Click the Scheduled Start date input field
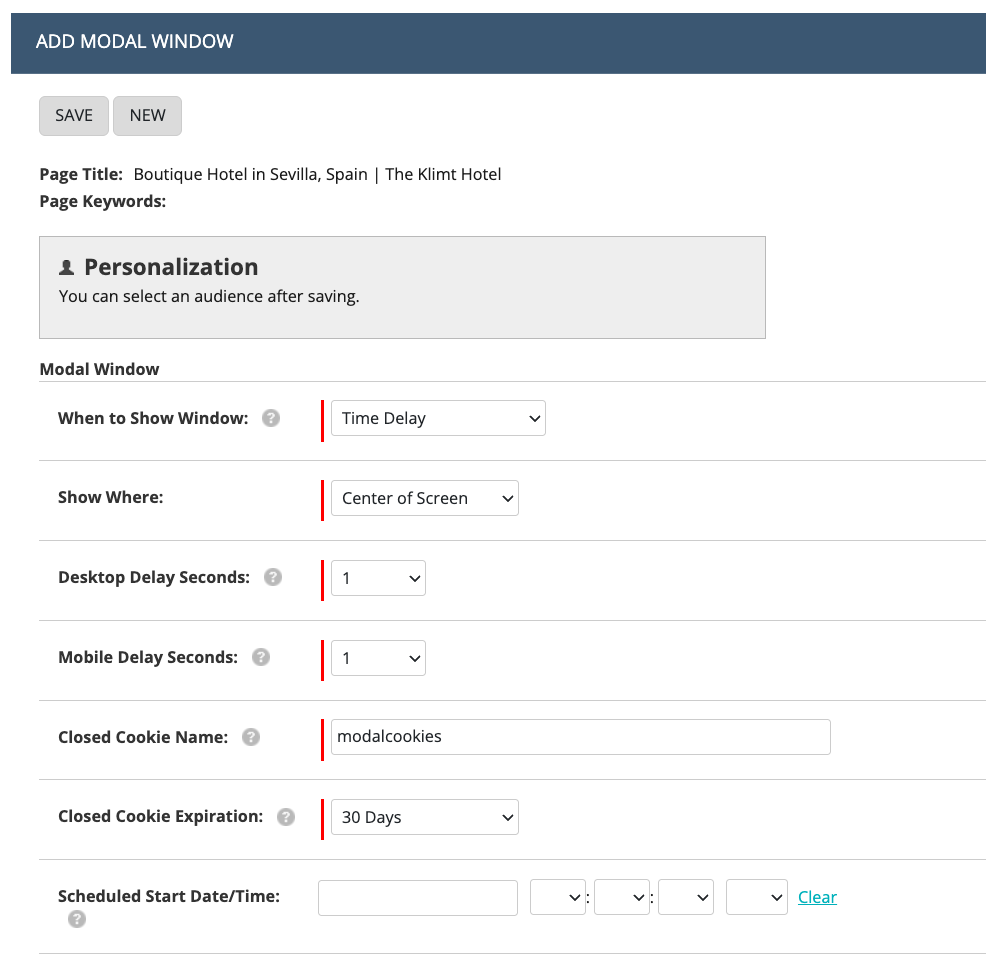 pos(418,898)
